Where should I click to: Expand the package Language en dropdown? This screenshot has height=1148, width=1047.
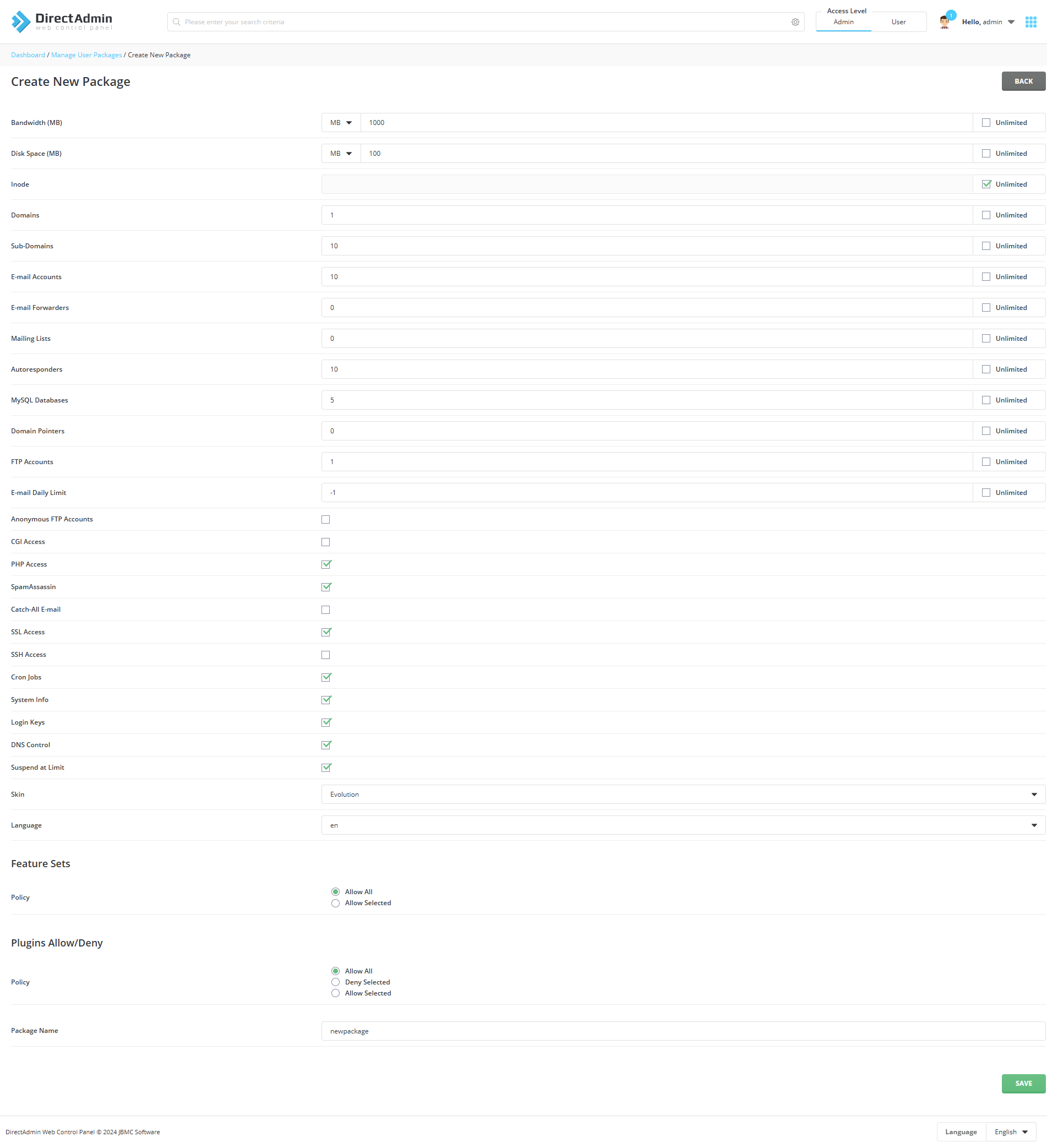pyautogui.click(x=683, y=825)
